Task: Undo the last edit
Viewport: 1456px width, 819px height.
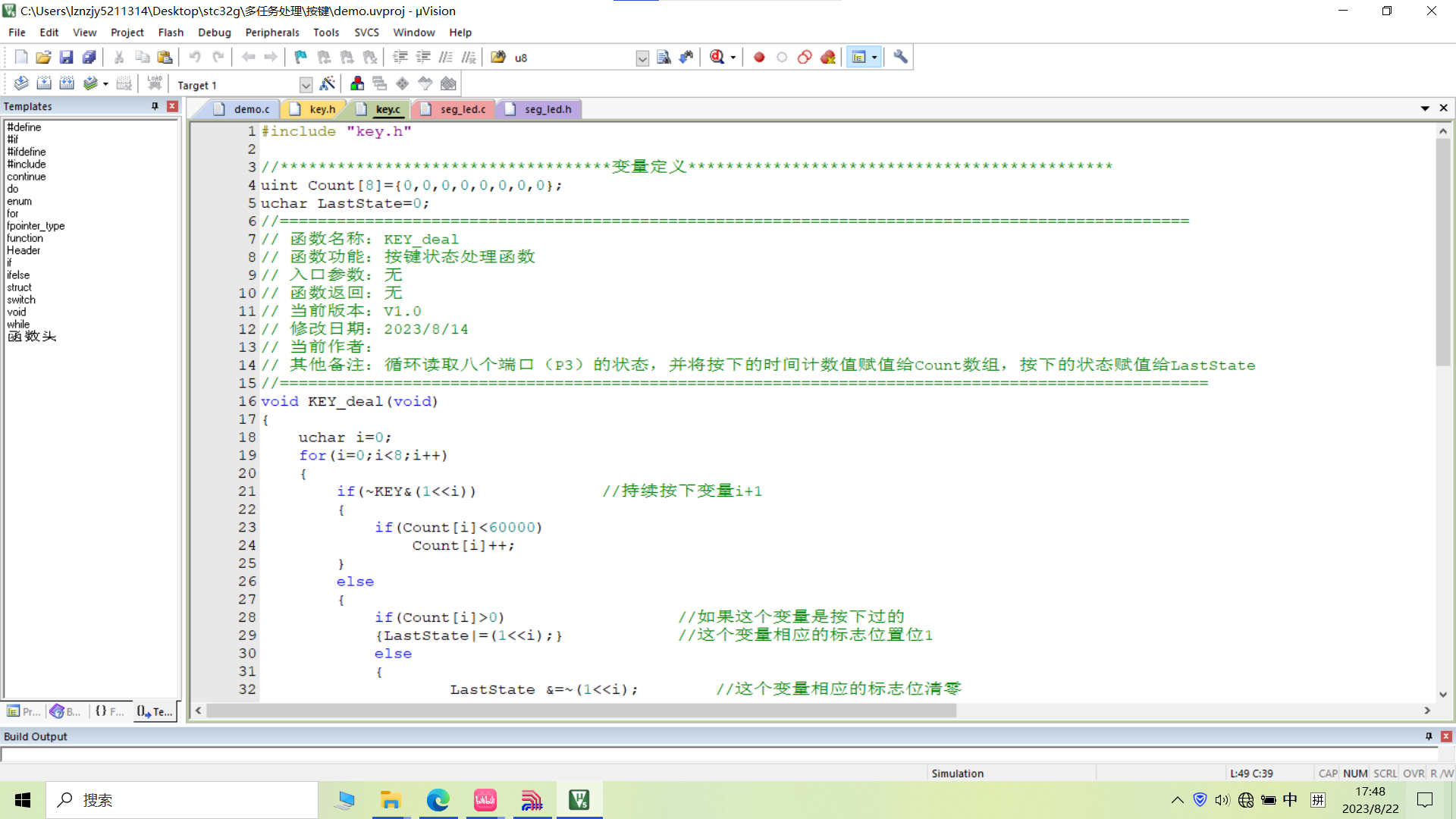Action: pos(195,57)
